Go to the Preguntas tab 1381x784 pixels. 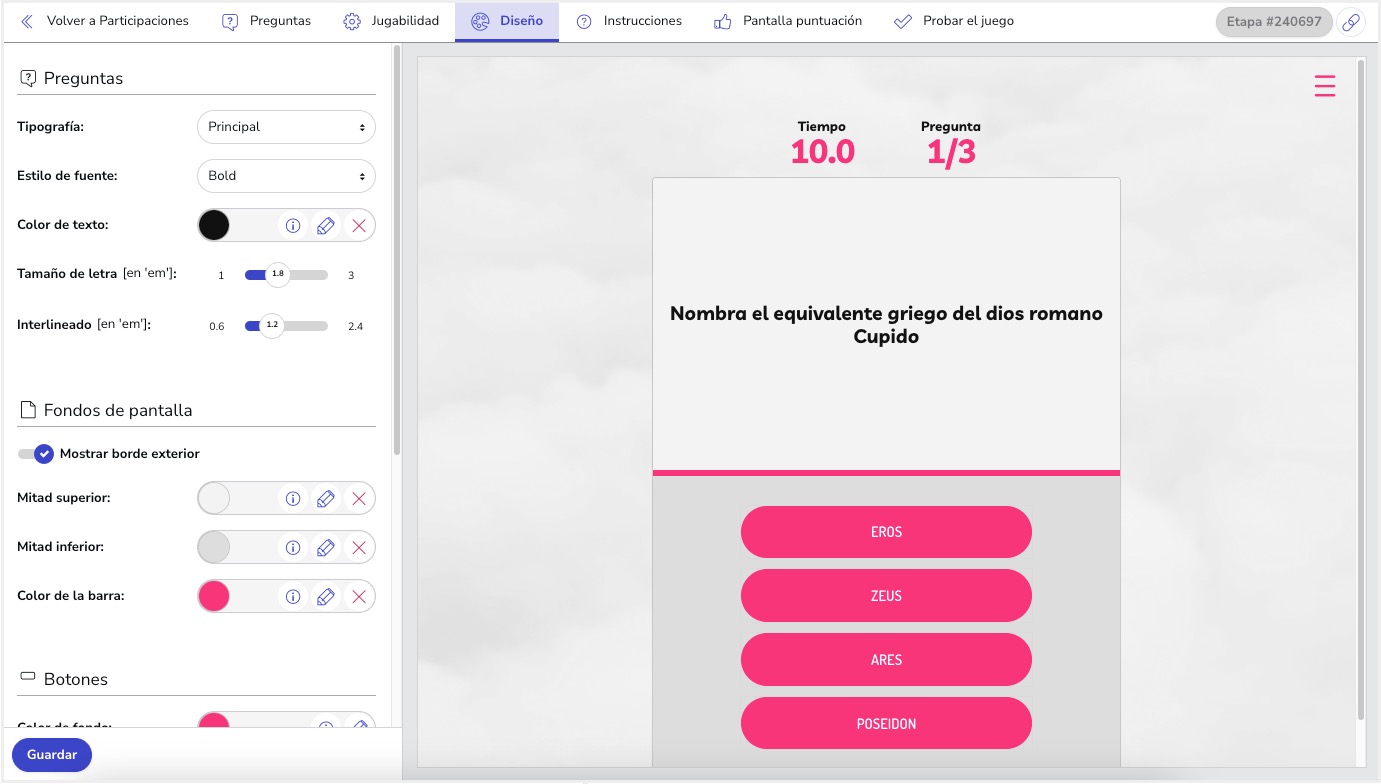click(266, 21)
